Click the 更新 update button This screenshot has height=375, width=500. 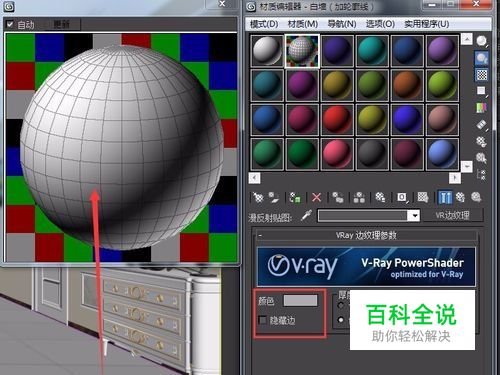coord(61,24)
